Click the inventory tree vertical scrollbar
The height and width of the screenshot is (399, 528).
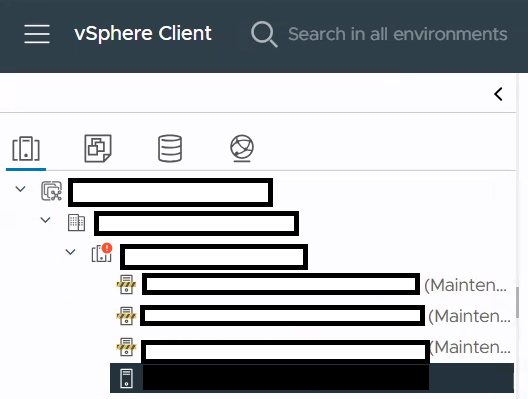tap(518, 302)
